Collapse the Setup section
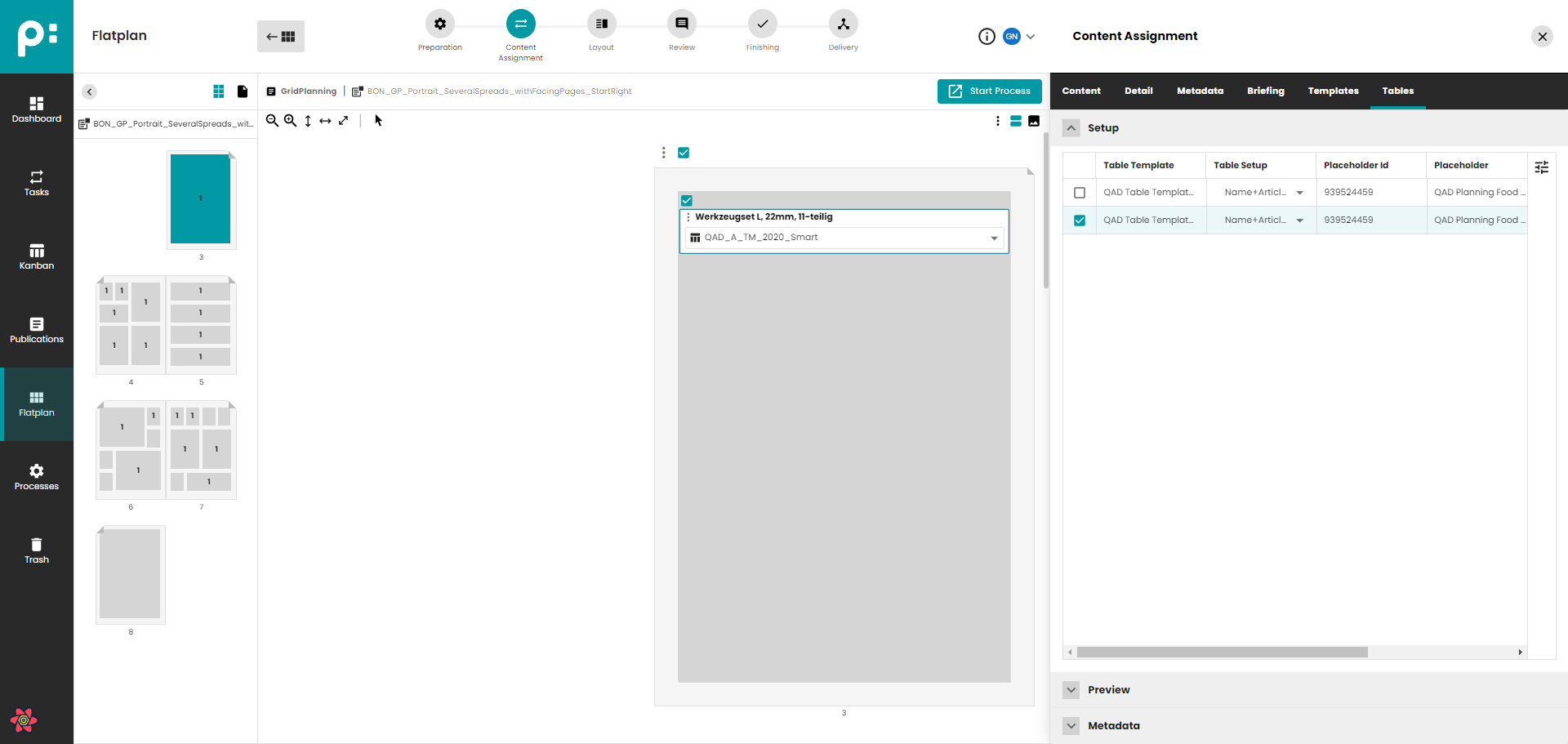1568x744 pixels. 1071,128
